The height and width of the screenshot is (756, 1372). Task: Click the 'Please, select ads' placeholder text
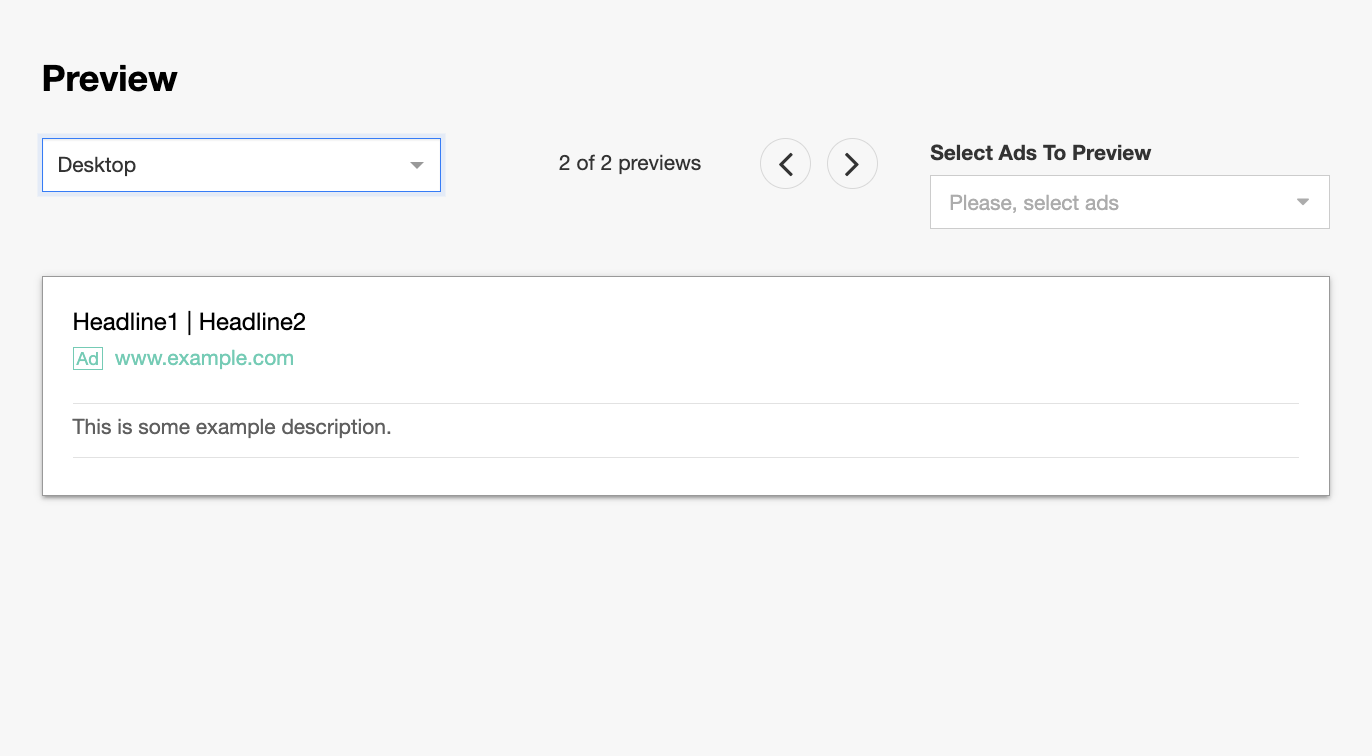(1033, 203)
